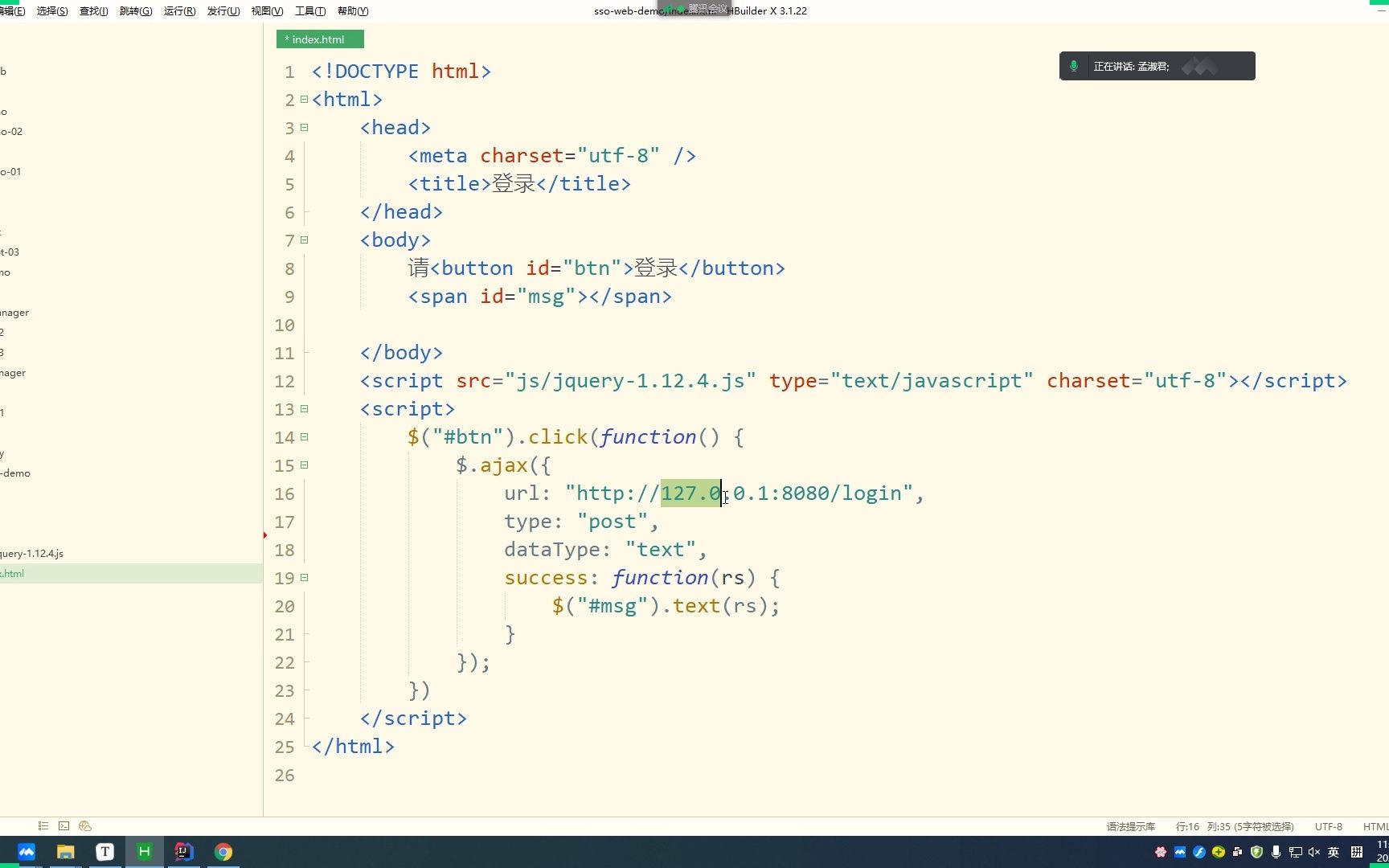Collapse the click function fold on line 14

(305, 437)
